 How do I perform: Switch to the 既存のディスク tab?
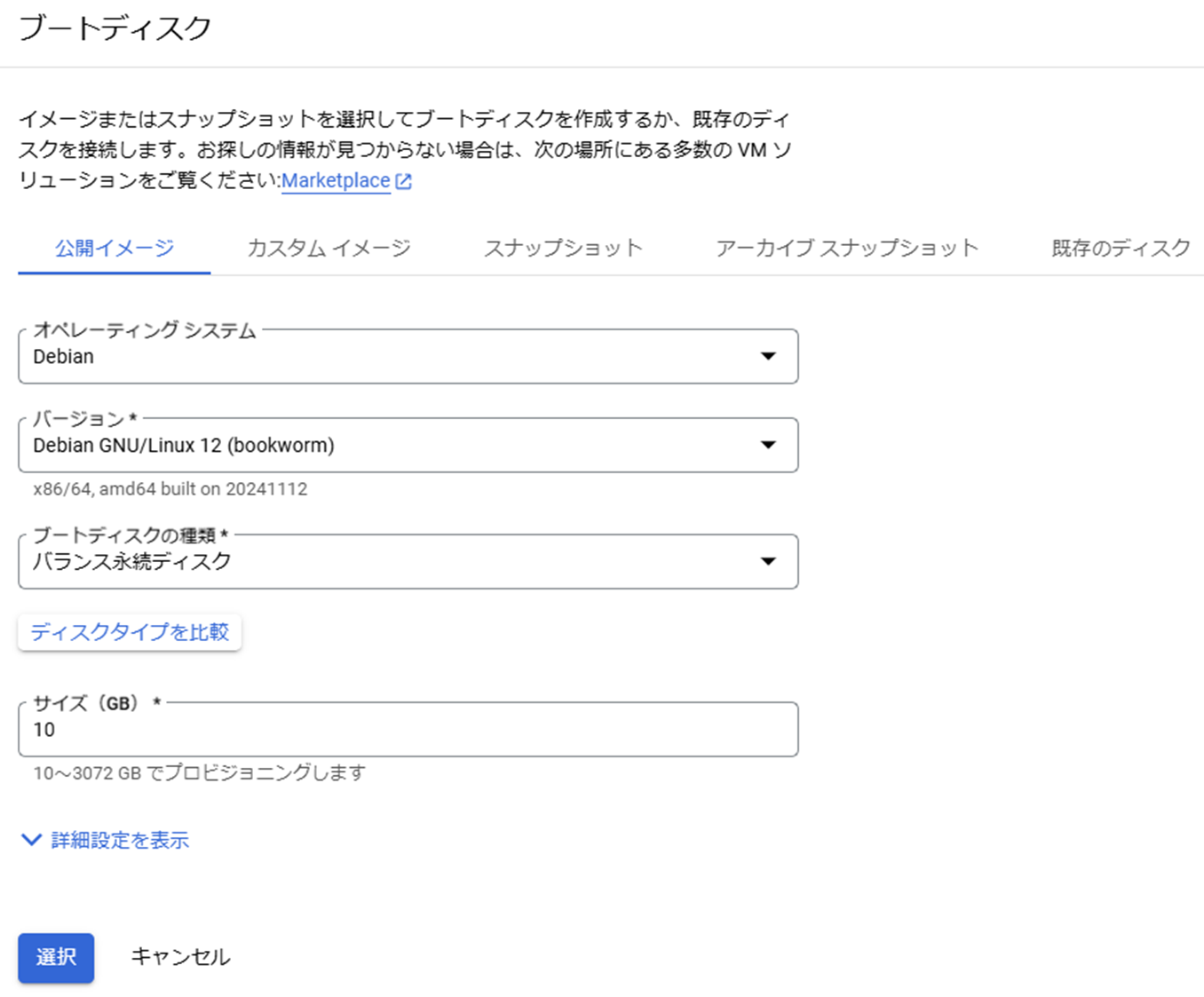(x=1121, y=248)
